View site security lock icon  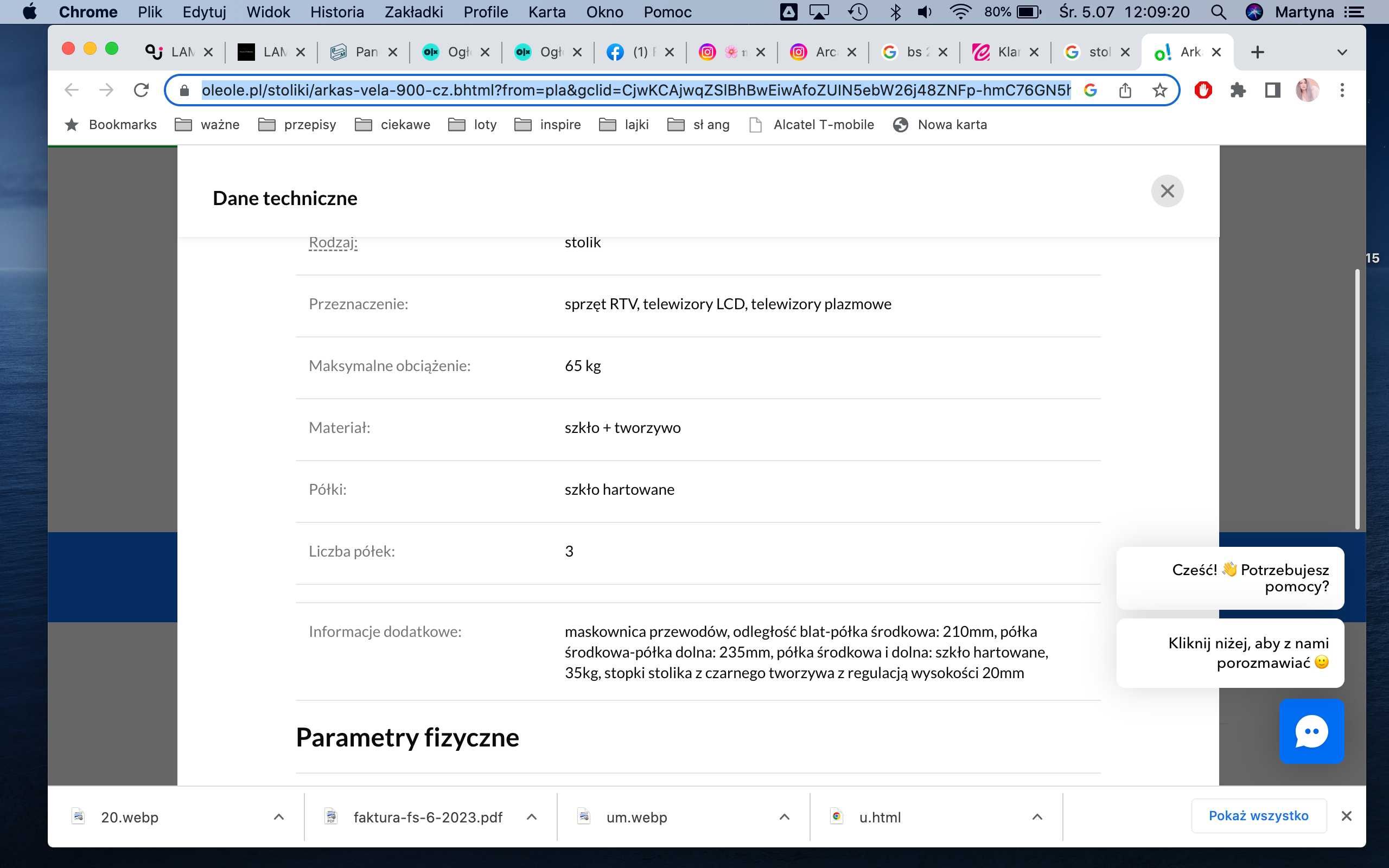pyautogui.click(x=184, y=90)
